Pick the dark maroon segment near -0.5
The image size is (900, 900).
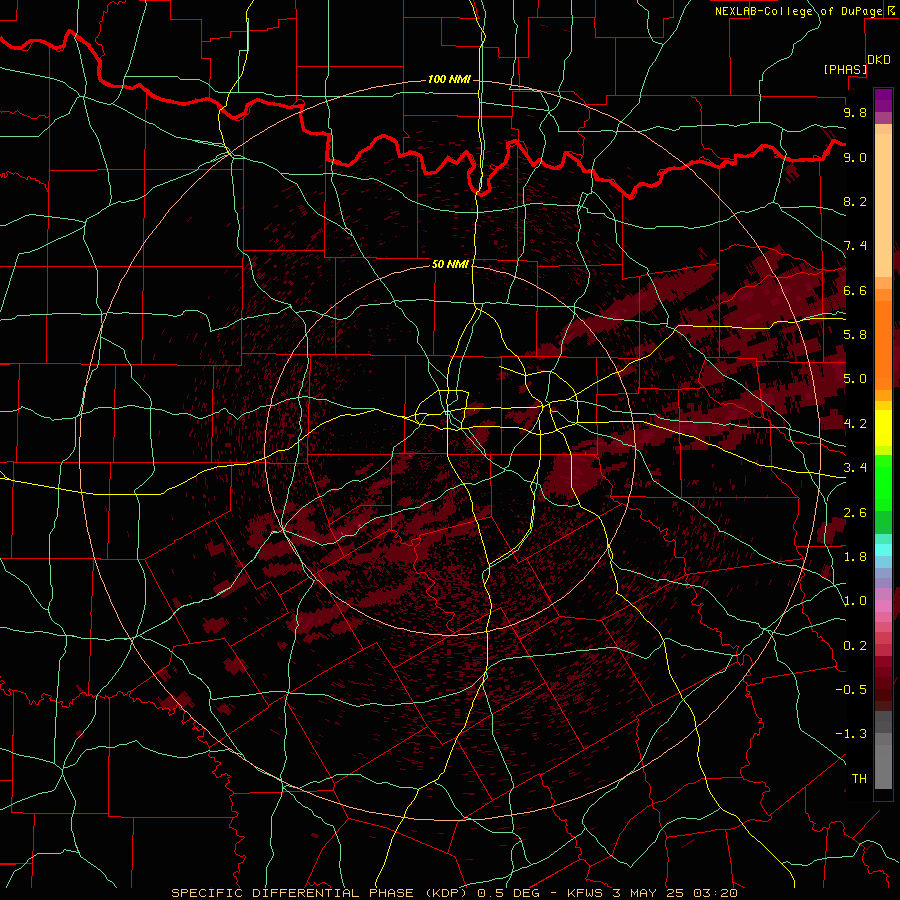click(x=883, y=695)
